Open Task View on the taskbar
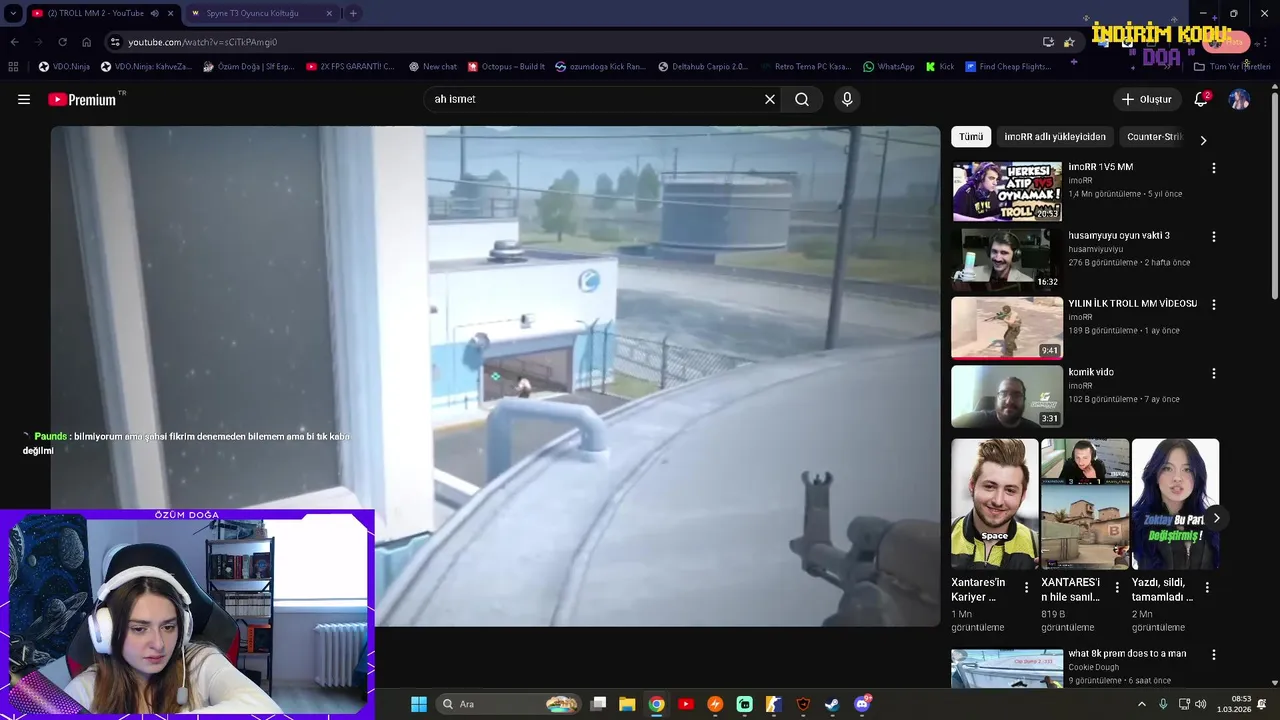1280x720 pixels. (x=598, y=704)
